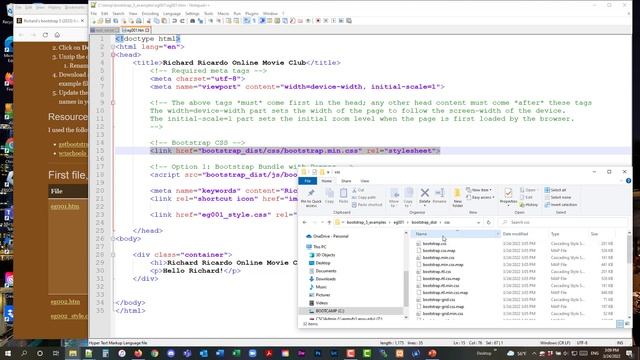Screen dimensions: 640x360
Task: Click the Find binoculars icon in Notepad++ toolbar
Action: [x=192, y=21]
